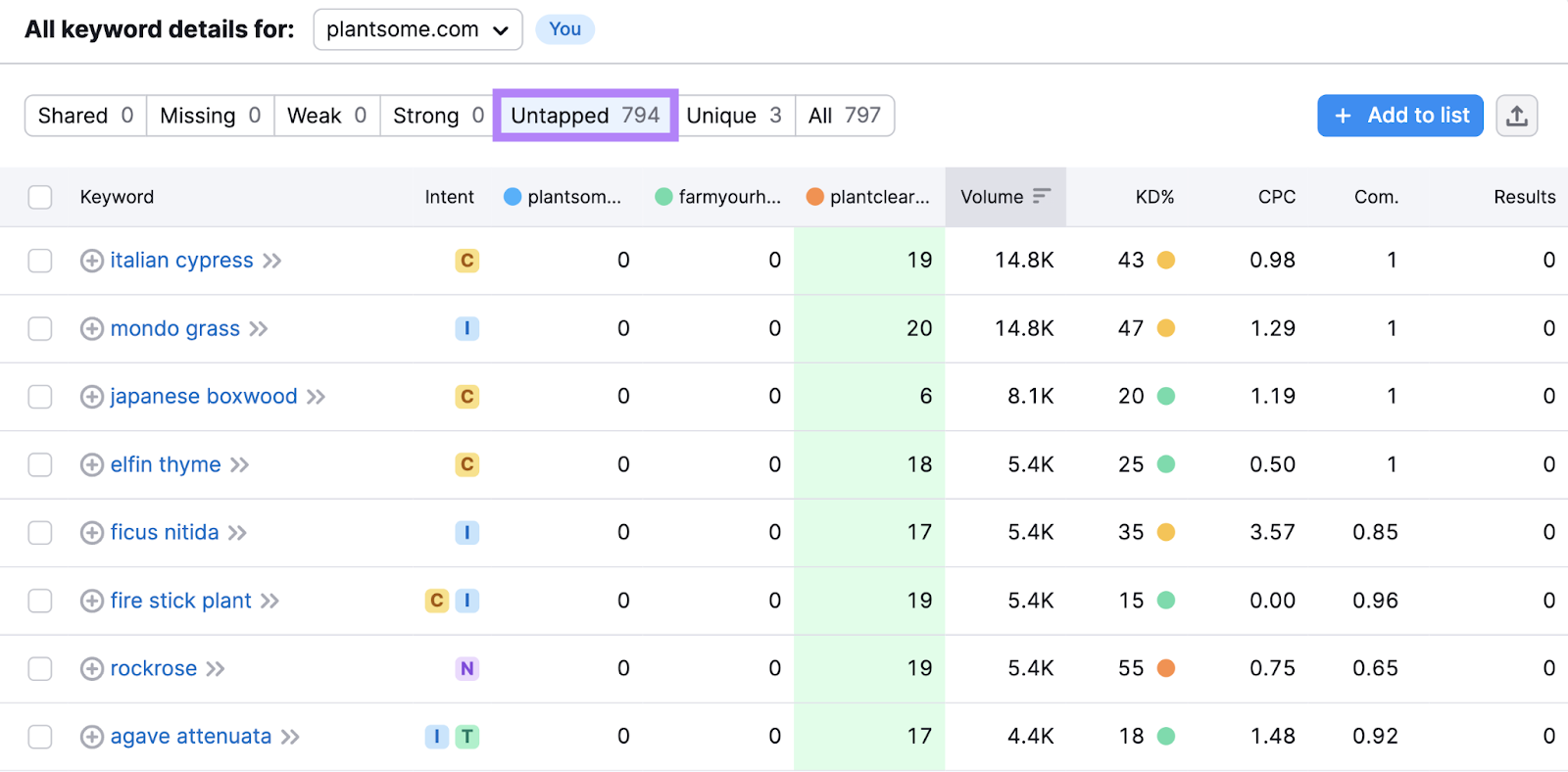The height and width of the screenshot is (772, 1568).
Task: Click the KD% column header
Action: (x=1154, y=197)
